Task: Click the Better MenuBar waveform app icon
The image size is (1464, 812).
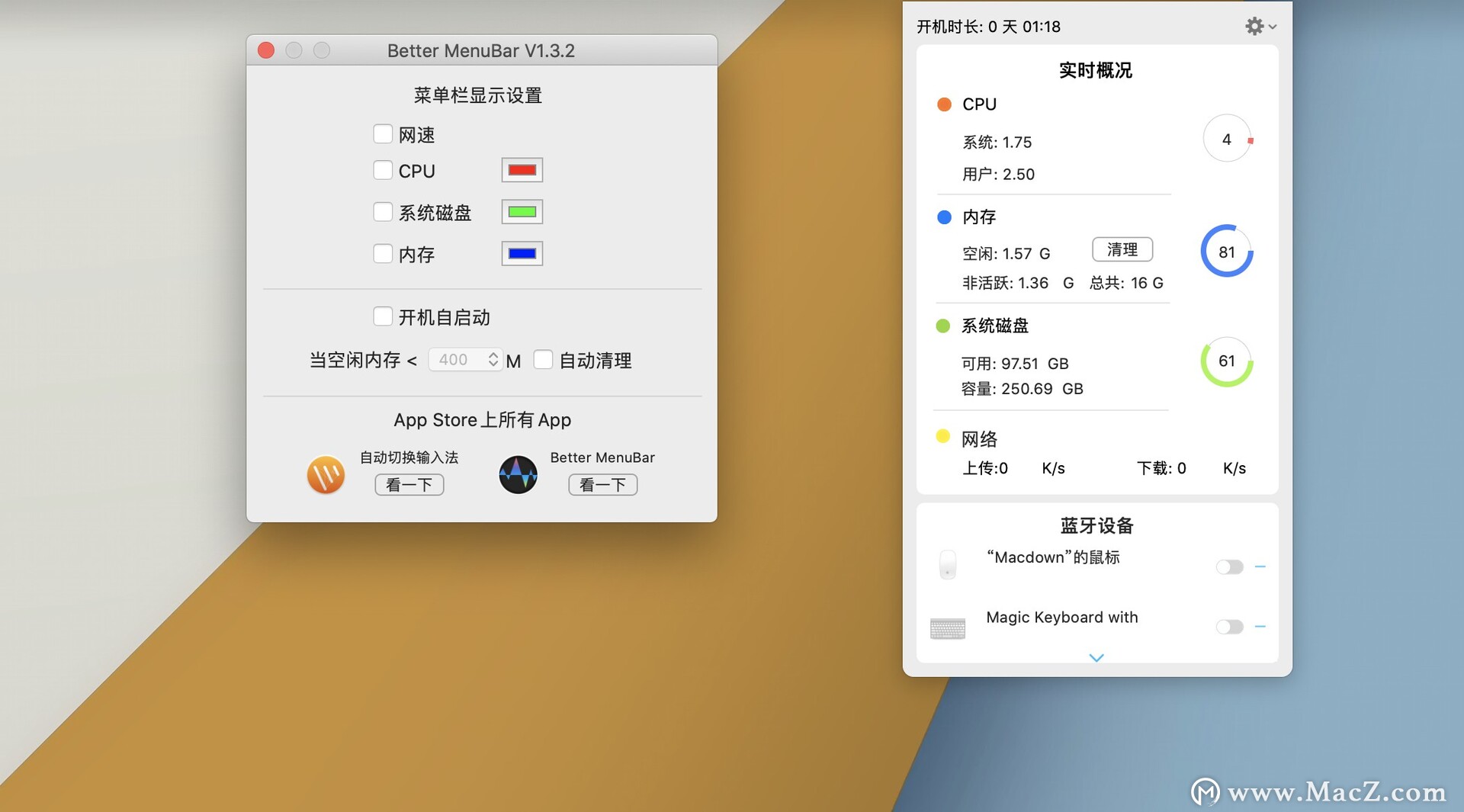Action: pos(518,475)
